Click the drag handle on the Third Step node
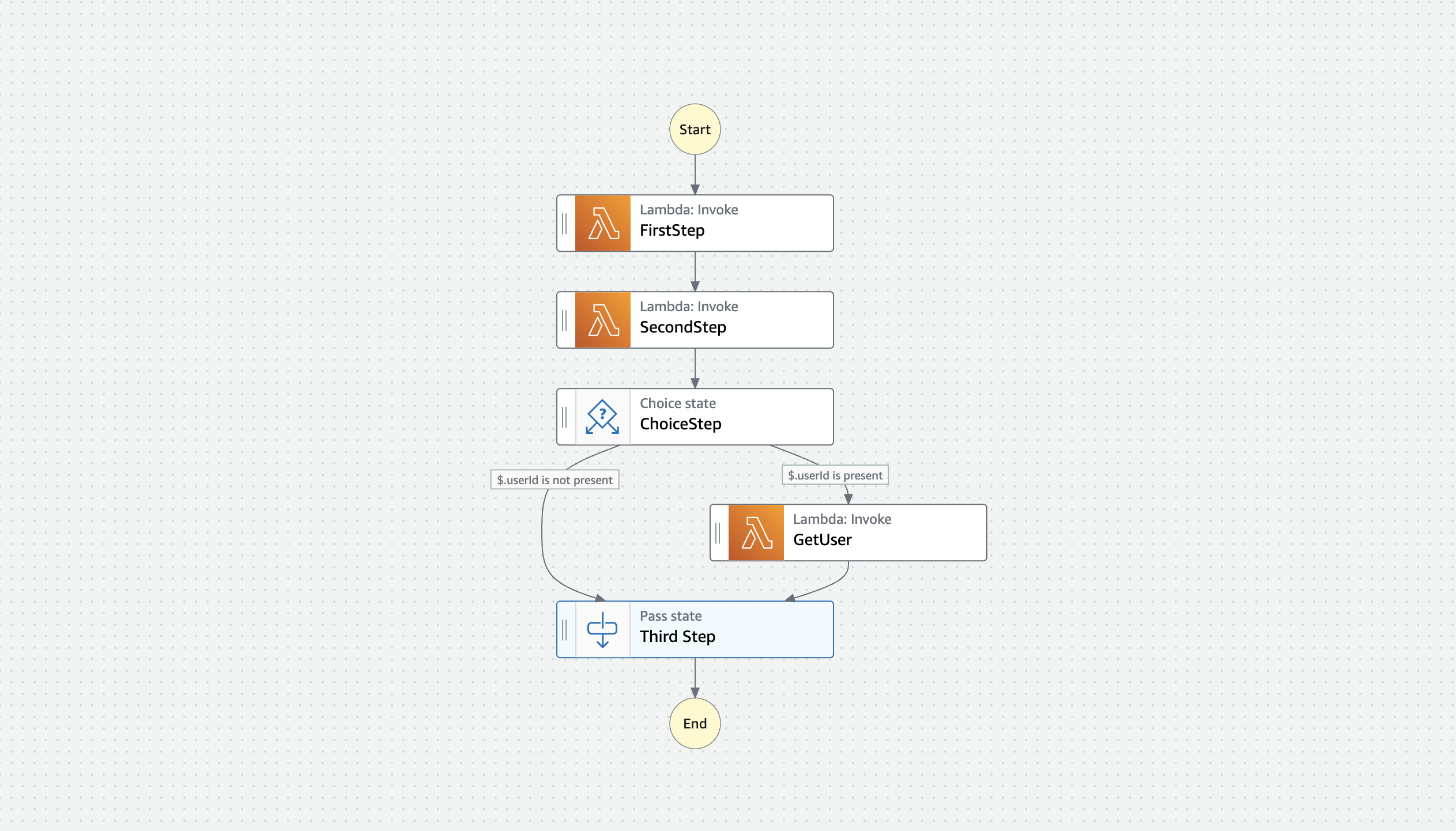1456x831 pixels. pyautogui.click(x=564, y=629)
